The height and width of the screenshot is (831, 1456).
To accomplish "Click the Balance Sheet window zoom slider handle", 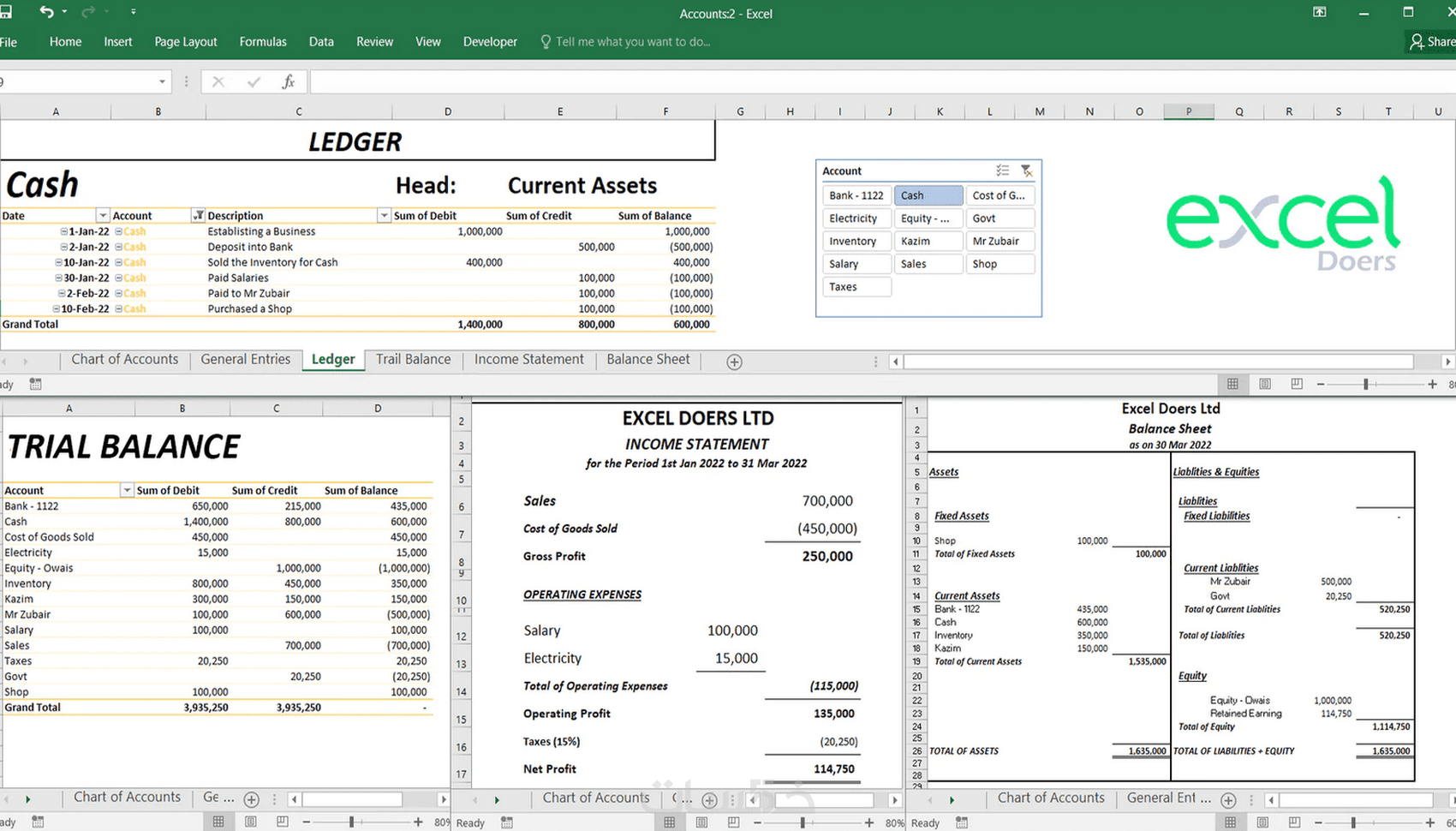I will (x=1353, y=823).
